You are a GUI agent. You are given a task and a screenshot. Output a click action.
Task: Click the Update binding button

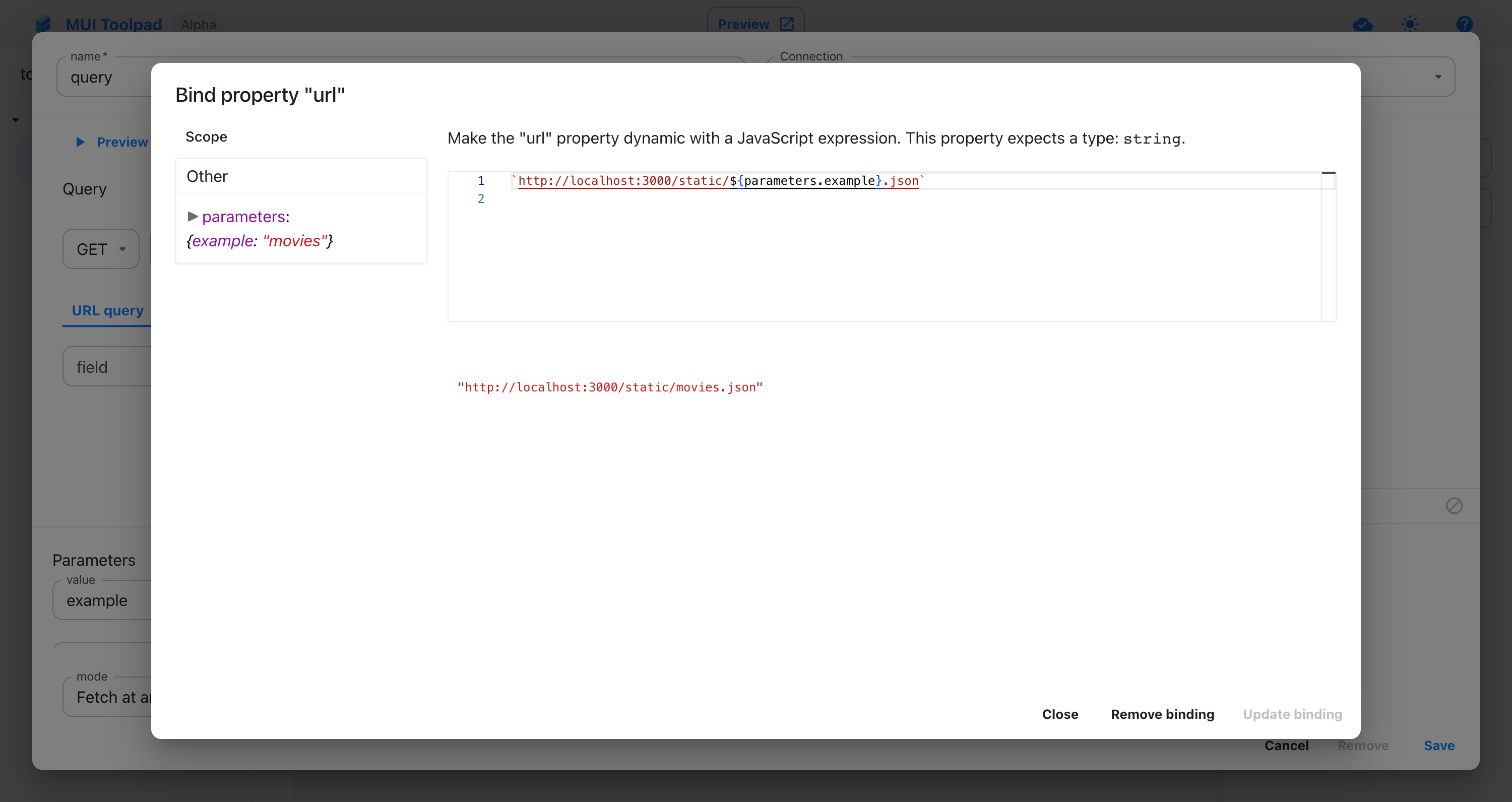[1292, 714]
